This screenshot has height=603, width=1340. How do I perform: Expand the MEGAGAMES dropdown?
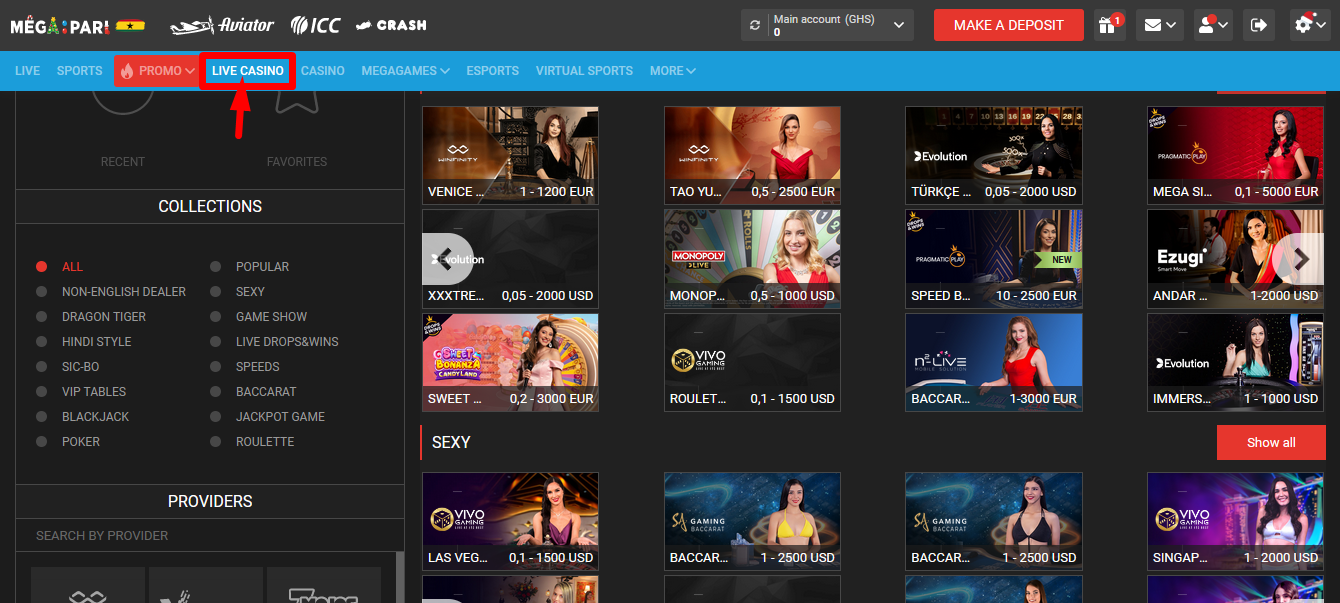point(404,70)
